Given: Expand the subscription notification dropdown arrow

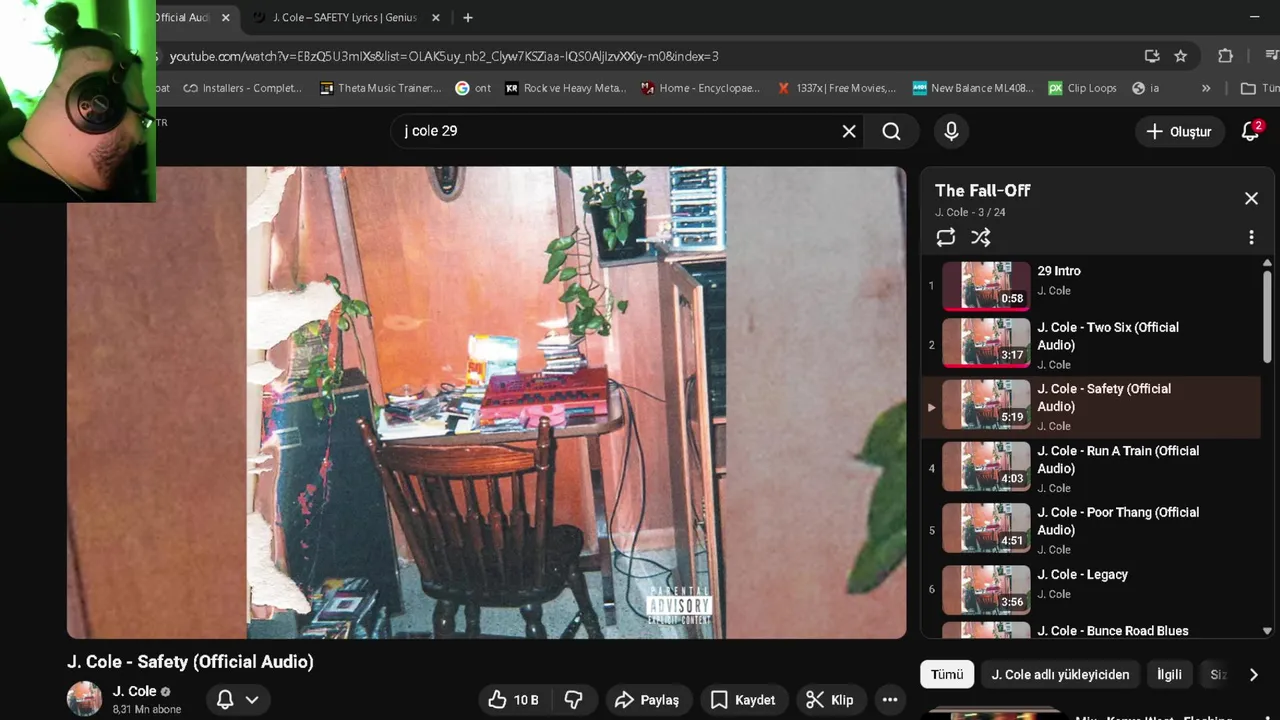Looking at the screenshot, I should point(252,700).
